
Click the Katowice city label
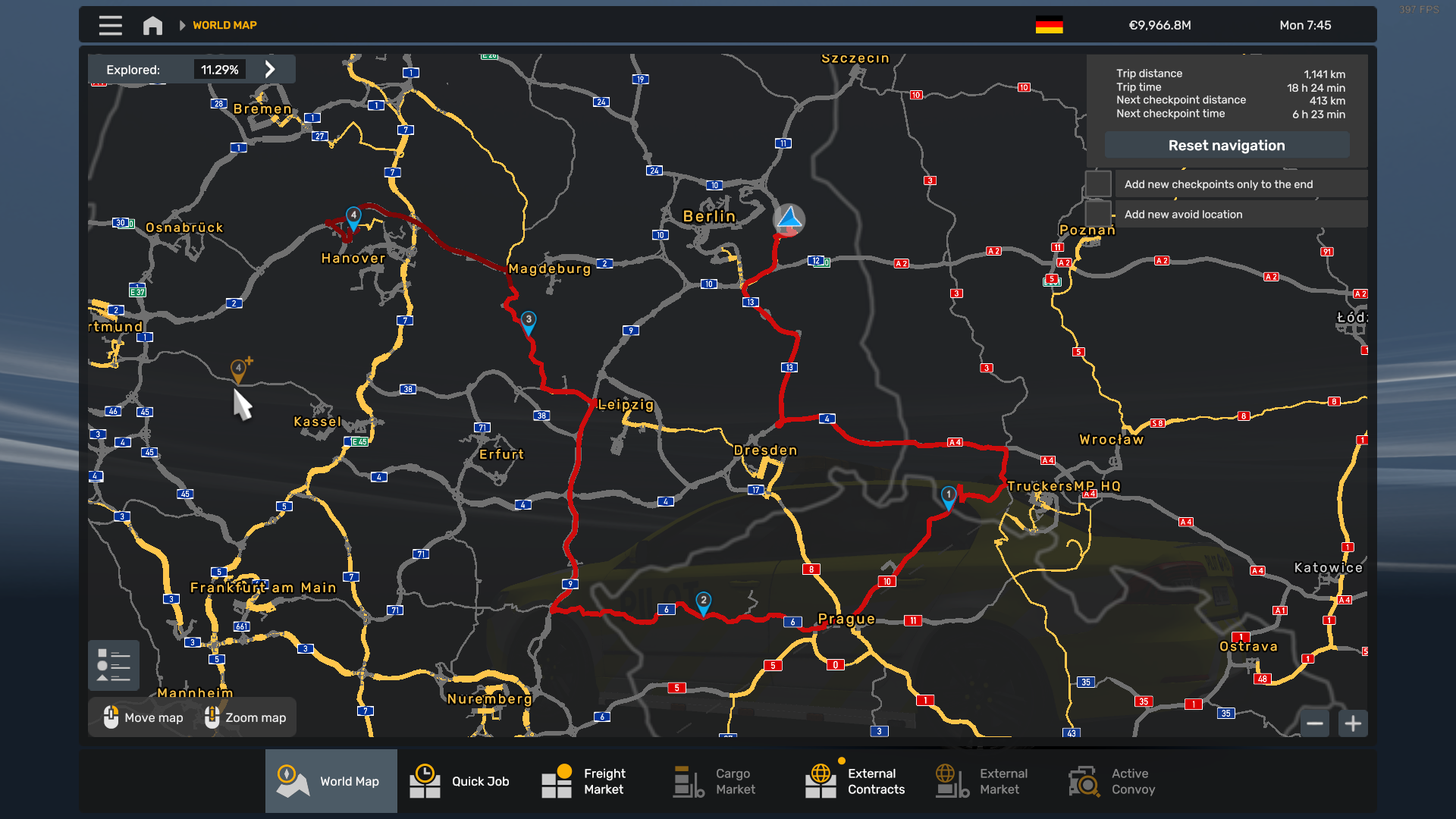point(1328,567)
